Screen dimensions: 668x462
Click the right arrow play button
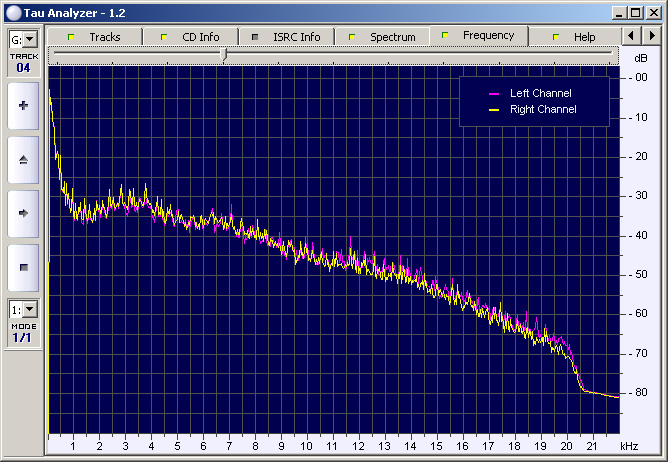(23, 213)
